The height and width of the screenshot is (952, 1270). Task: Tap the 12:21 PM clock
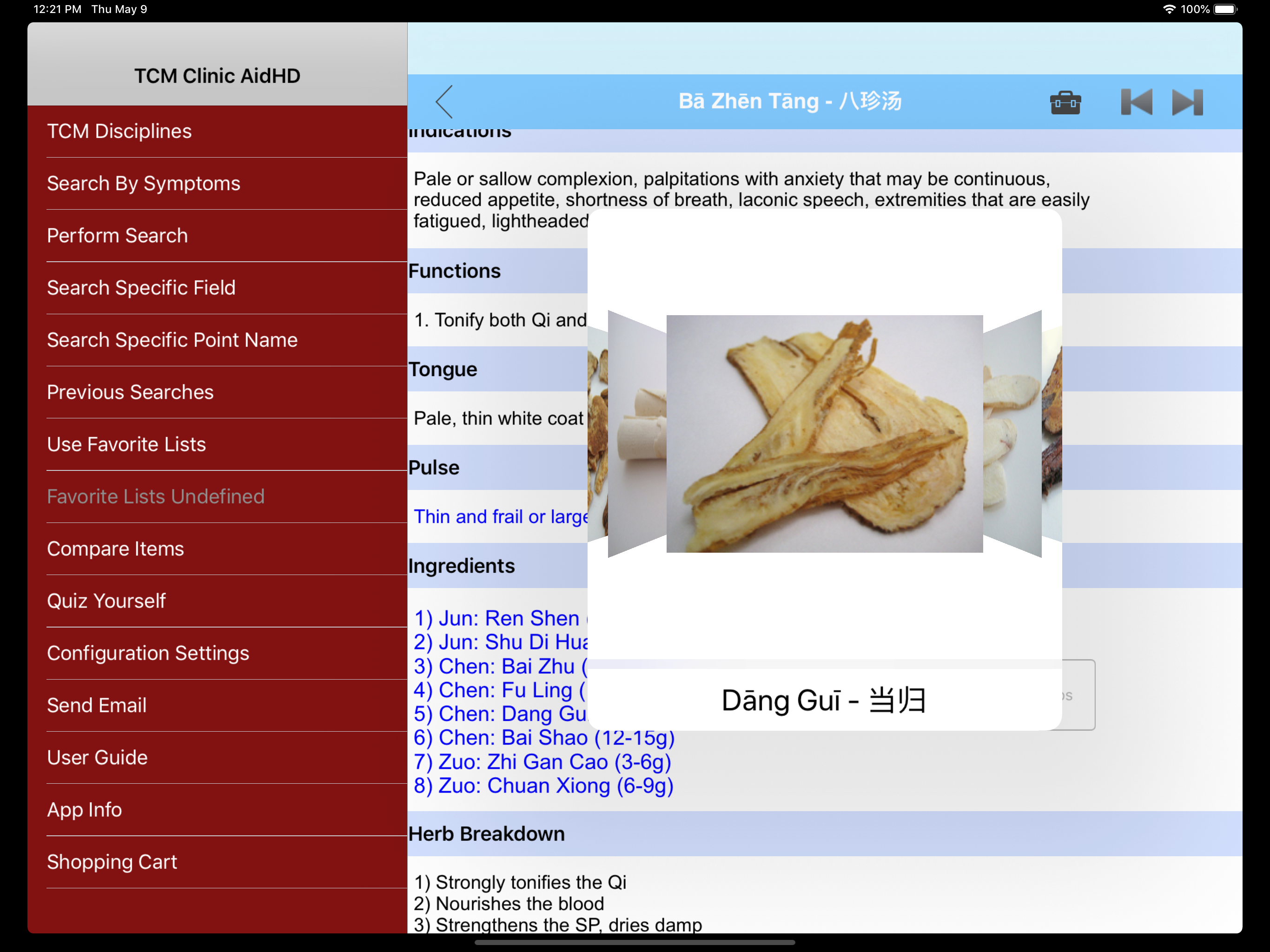(58, 9)
